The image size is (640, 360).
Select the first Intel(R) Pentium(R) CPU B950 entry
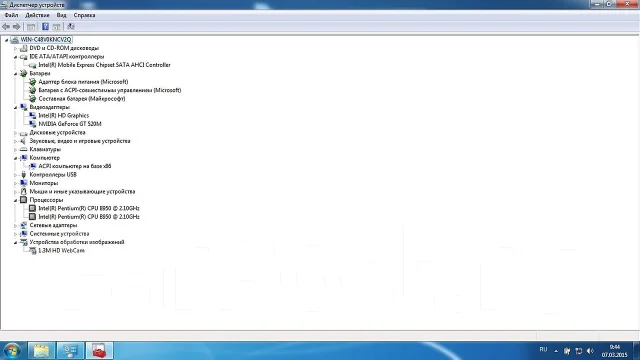(89, 209)
